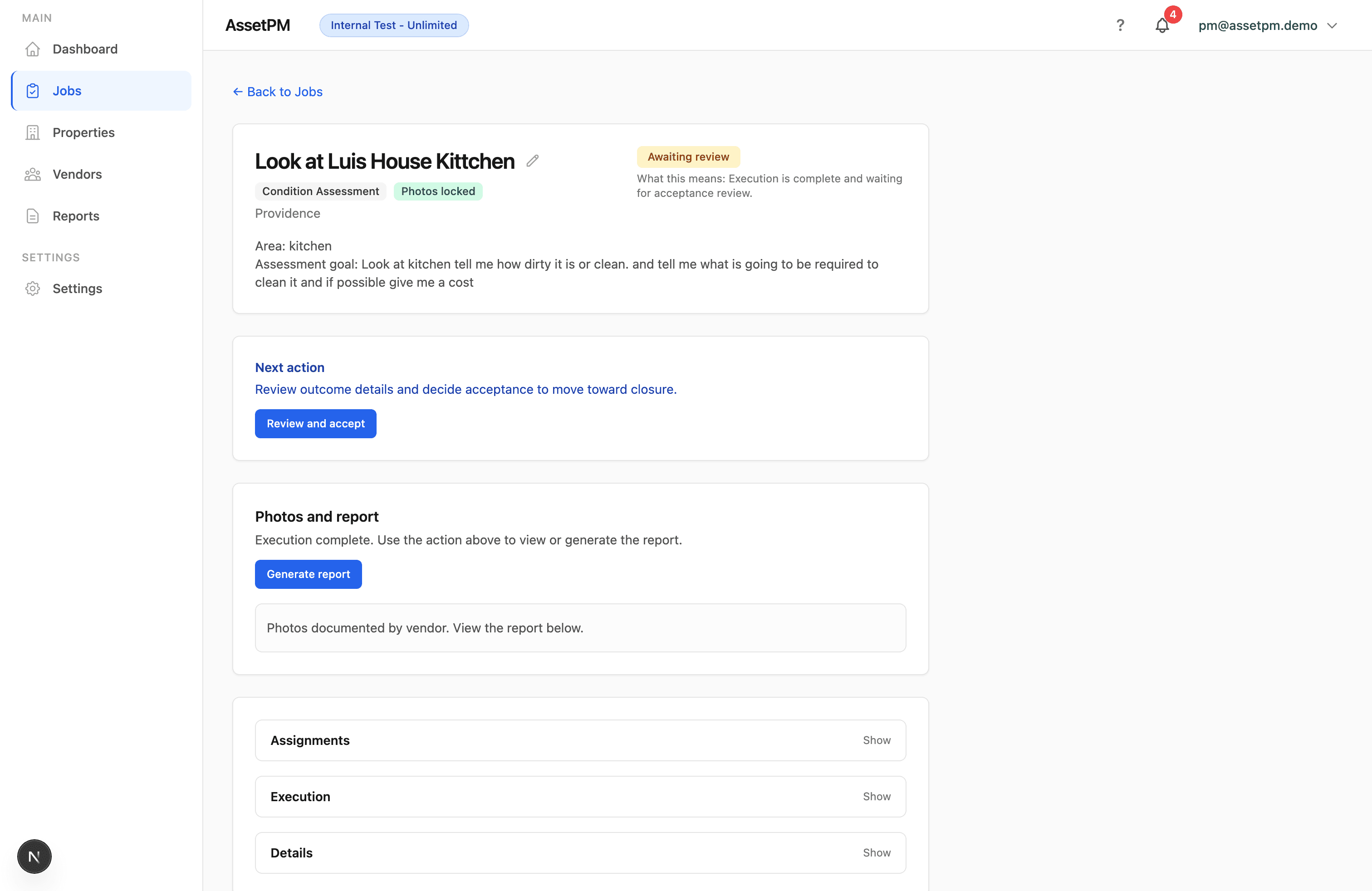The image size is (1372, 891).
Task: Open the pm@assetpm.demo account dropdown
Action: pos(1267,25)
